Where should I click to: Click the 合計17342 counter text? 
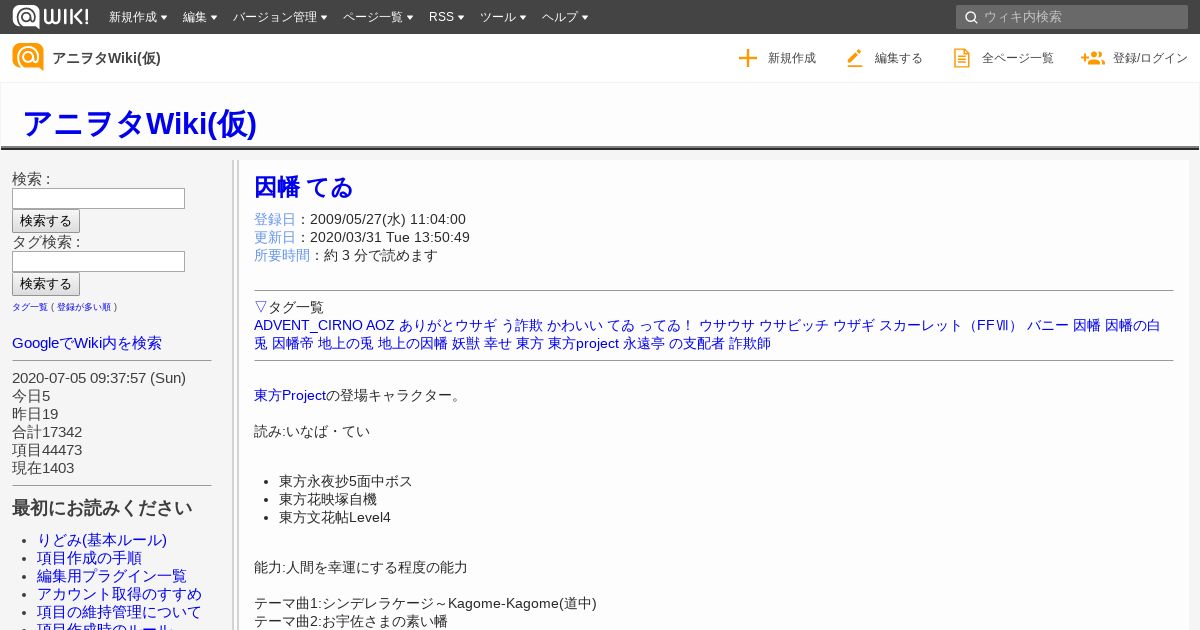pos(47,432)
